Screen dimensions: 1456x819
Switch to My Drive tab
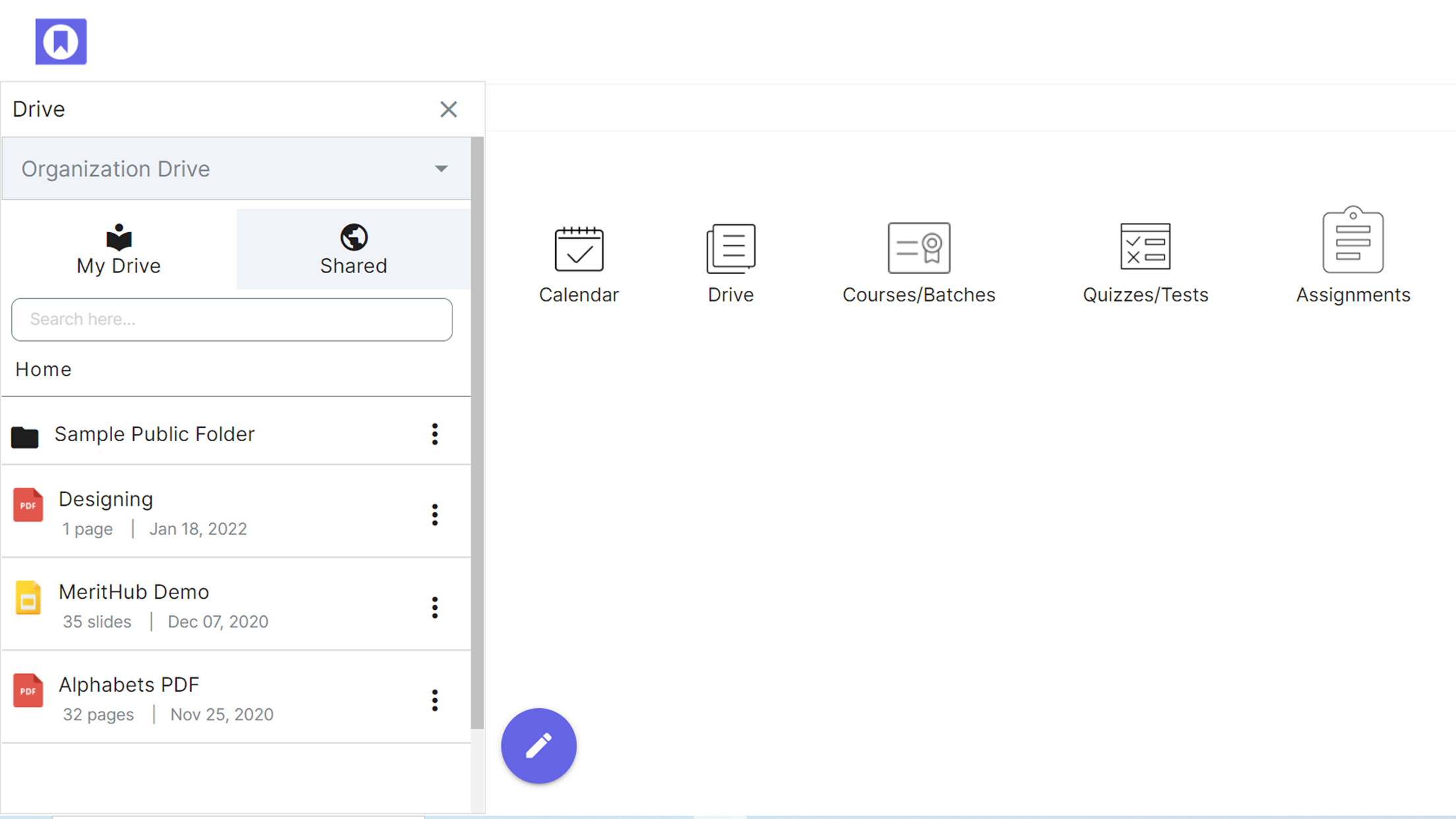pos(119,248)
